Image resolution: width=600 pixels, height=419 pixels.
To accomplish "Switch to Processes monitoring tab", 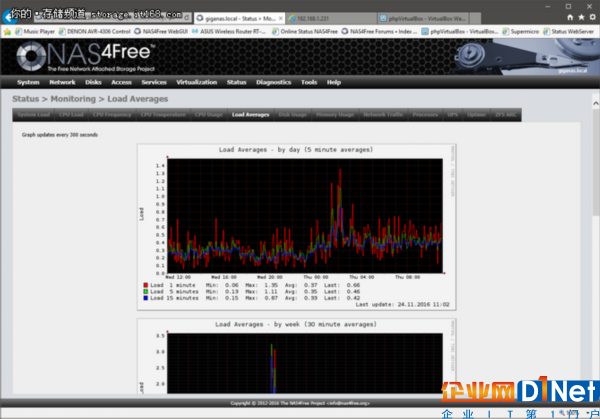I will point(425,115).
